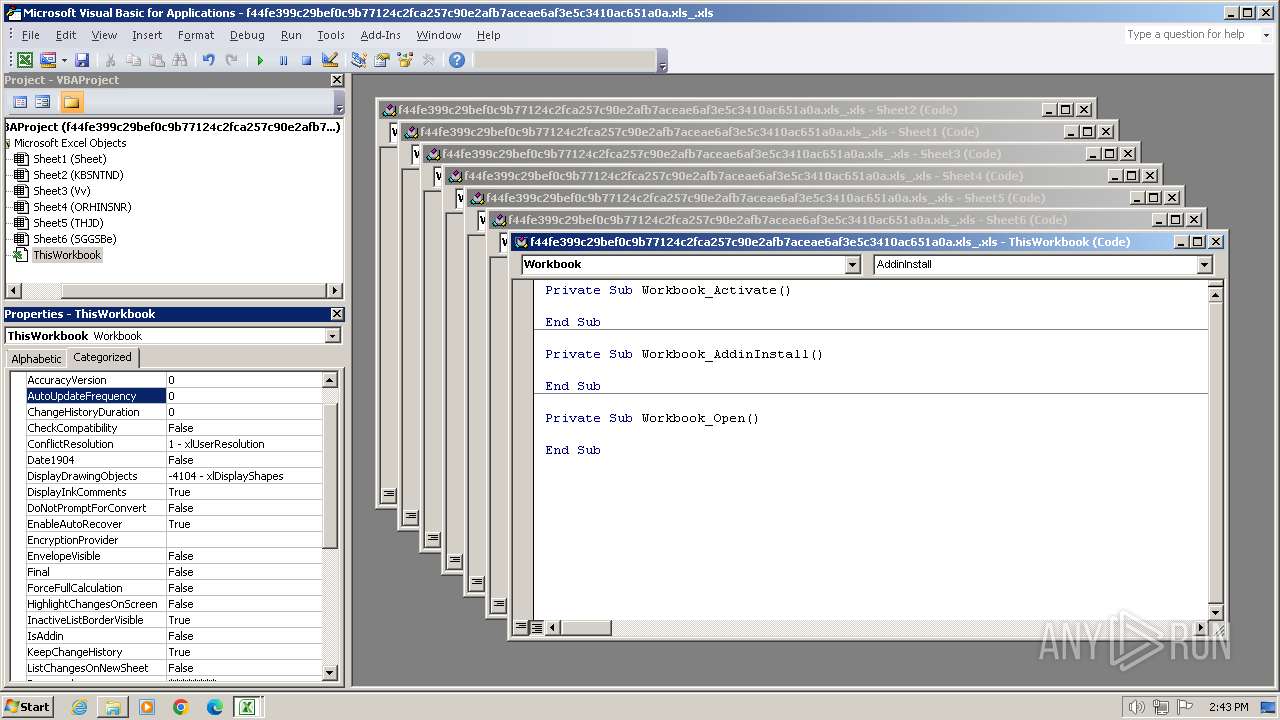This screenshot has height=720, width=1280.
Task: Open the Debug menu
Action: click(x=247, y=35)
